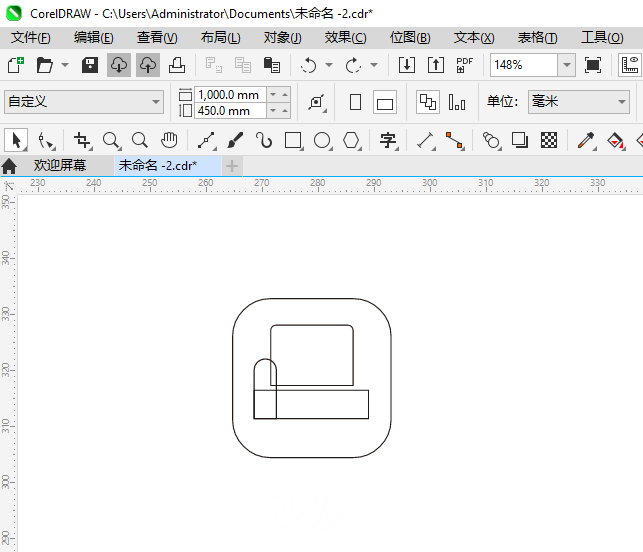643x552 pixels.
Task: Select the Artistic Media brush tool
Action: coord(235,140)
